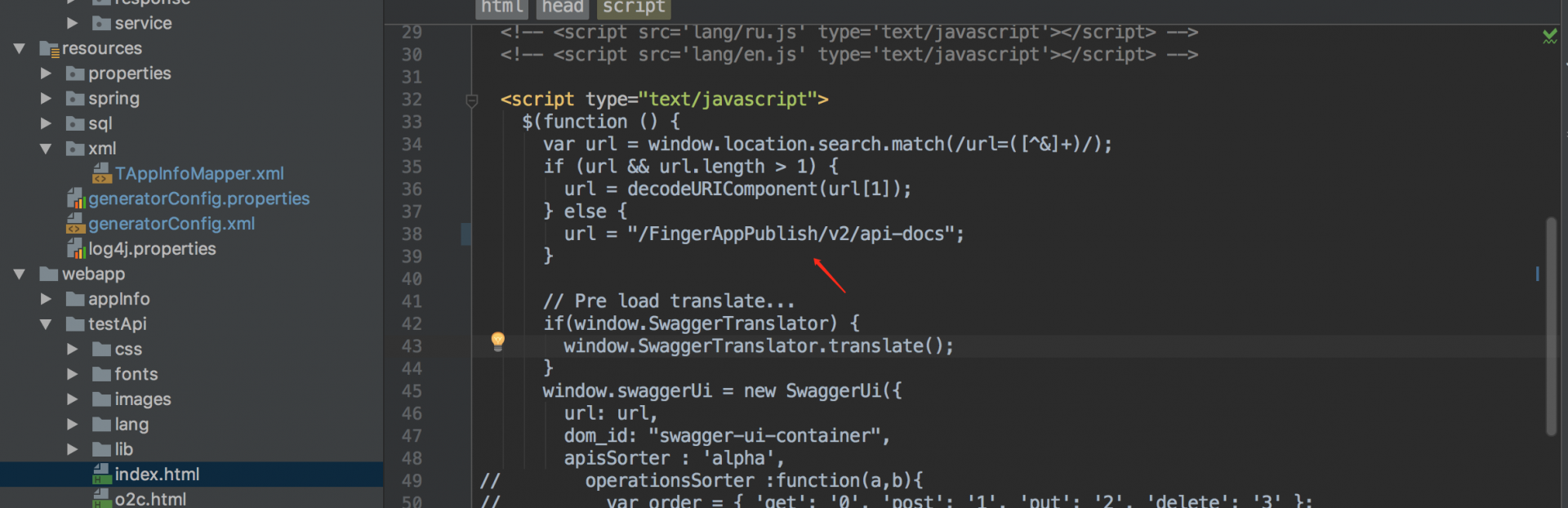Image resolution: width=1568 pixels, height=508 pixels.
Task: Select the script breadcrumb
Action: tap(634, 7)
